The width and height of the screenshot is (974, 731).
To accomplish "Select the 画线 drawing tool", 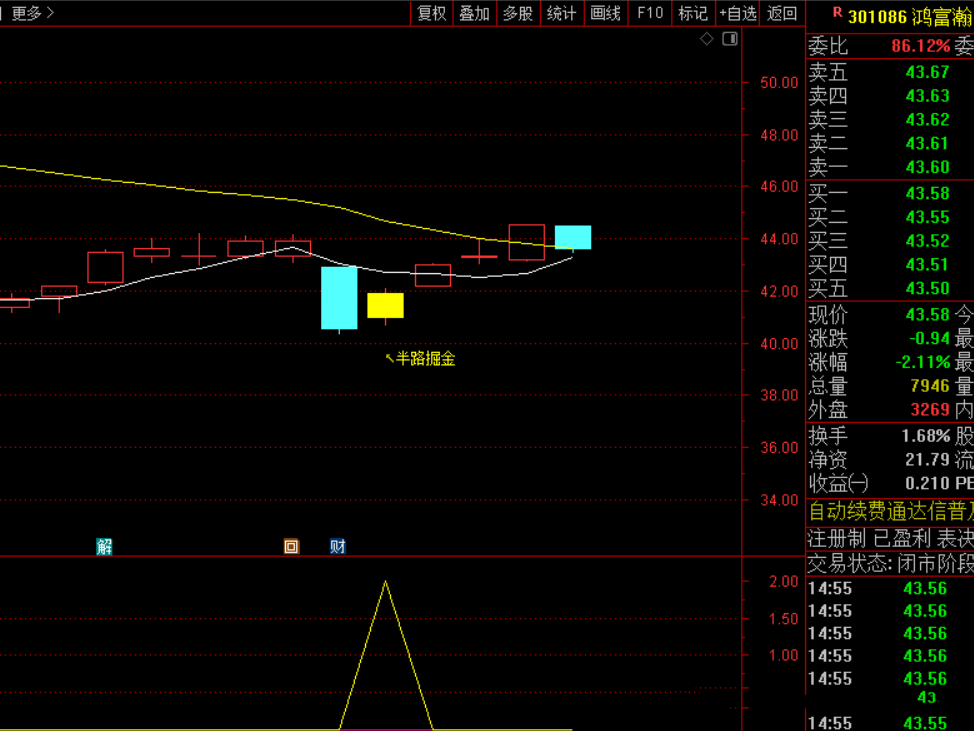I will 606,13.
